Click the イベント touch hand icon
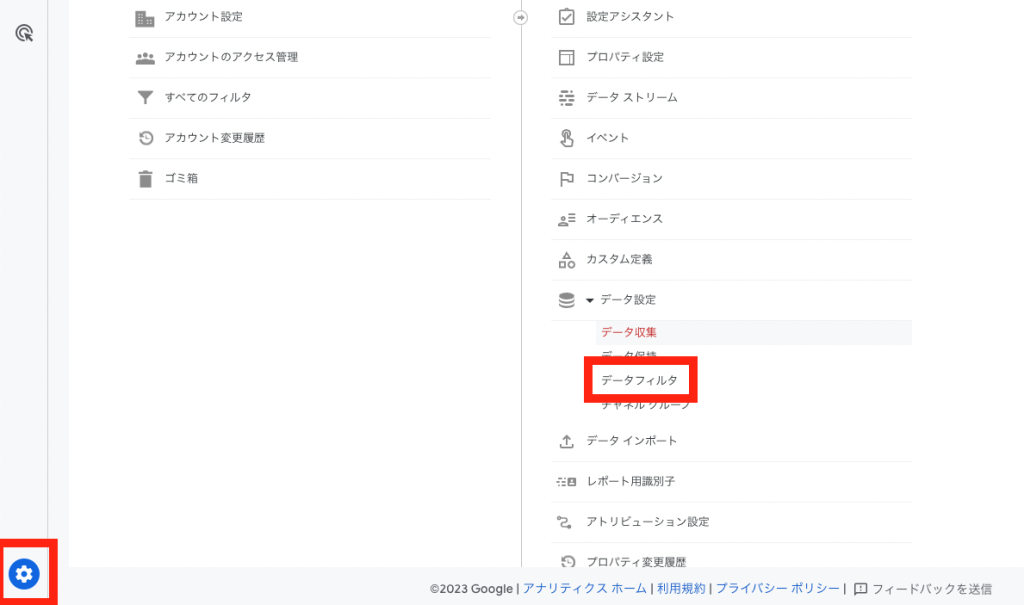Screen dimensions: 1024x605 coord(566,138)
